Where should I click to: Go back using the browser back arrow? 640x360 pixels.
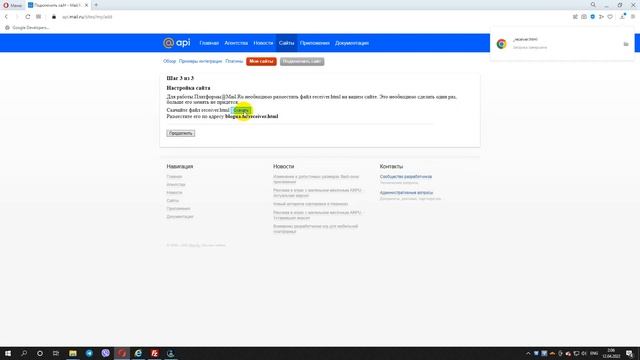(x=6, y=17)
